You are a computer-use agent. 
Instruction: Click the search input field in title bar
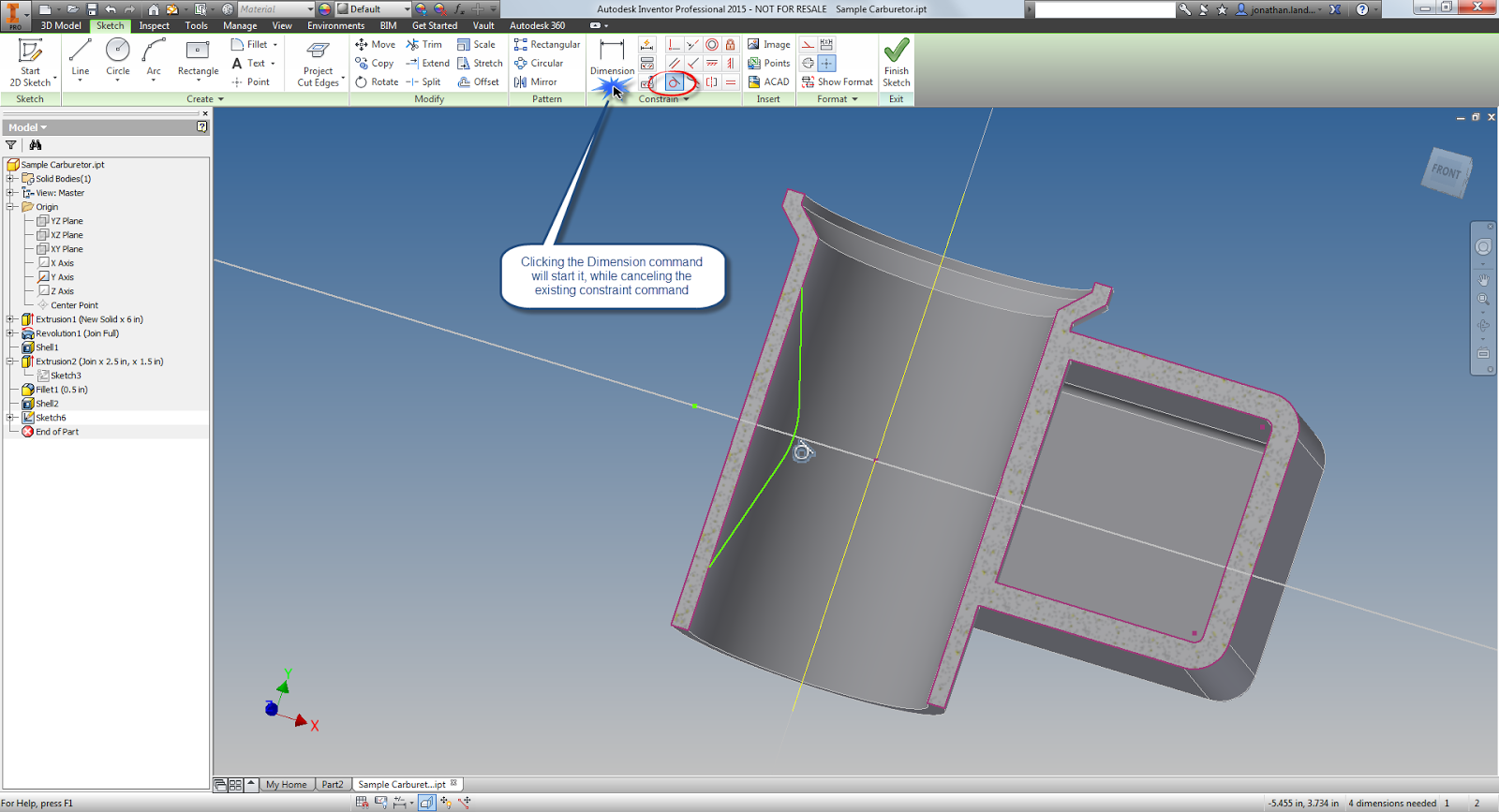1105,9
